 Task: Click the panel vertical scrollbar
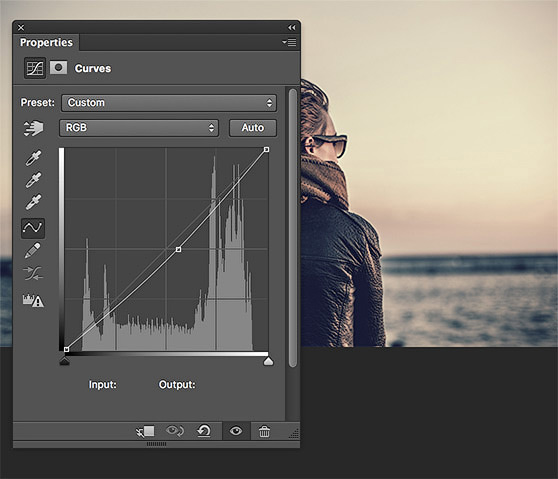click(293, 228)
